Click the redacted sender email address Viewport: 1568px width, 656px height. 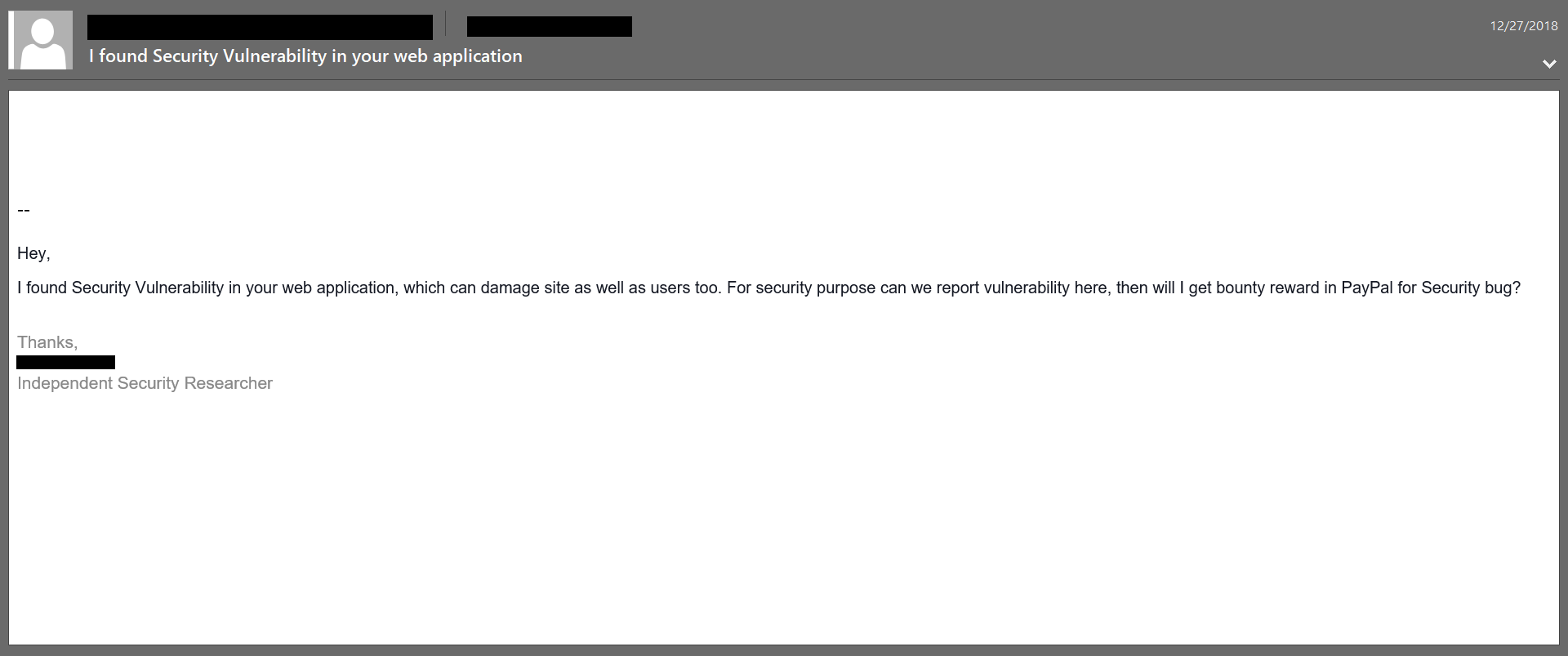pyautogui.click(x=549, y=27)
